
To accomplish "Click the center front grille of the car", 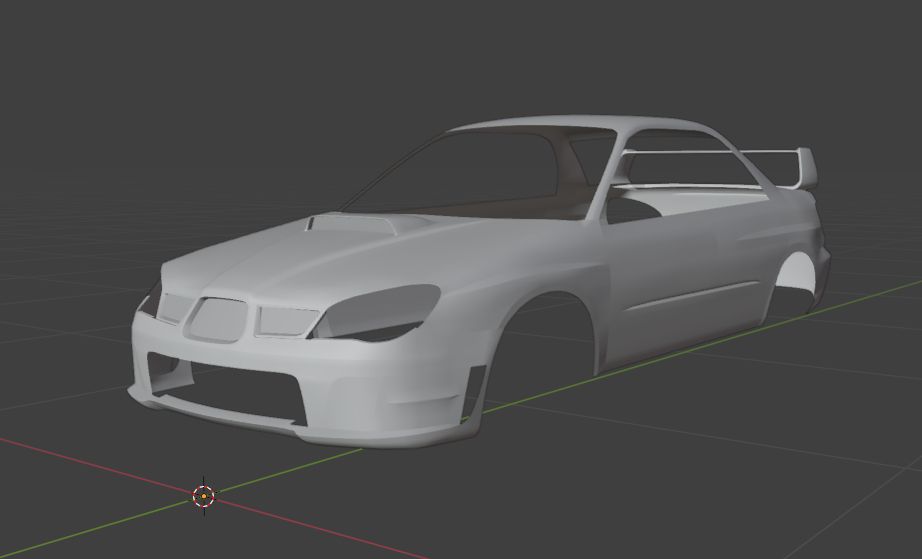I will [x=218, y=320].
